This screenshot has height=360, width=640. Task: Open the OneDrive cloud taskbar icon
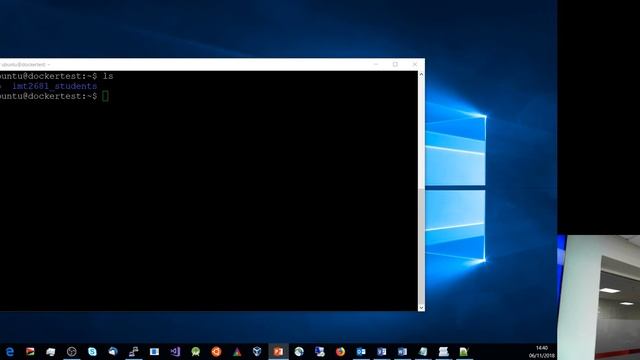113,351
